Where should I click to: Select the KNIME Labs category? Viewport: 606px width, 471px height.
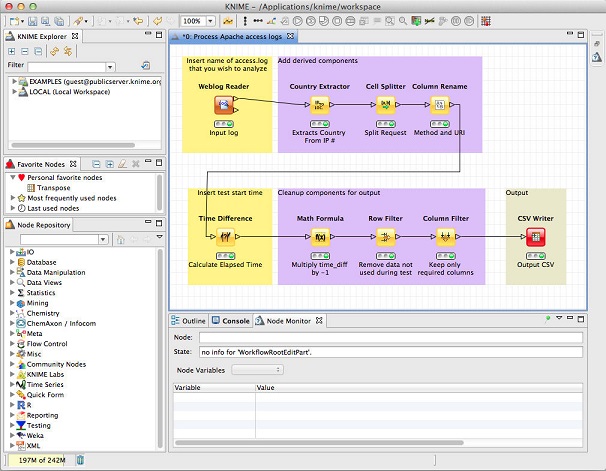[x=40, y=374]
